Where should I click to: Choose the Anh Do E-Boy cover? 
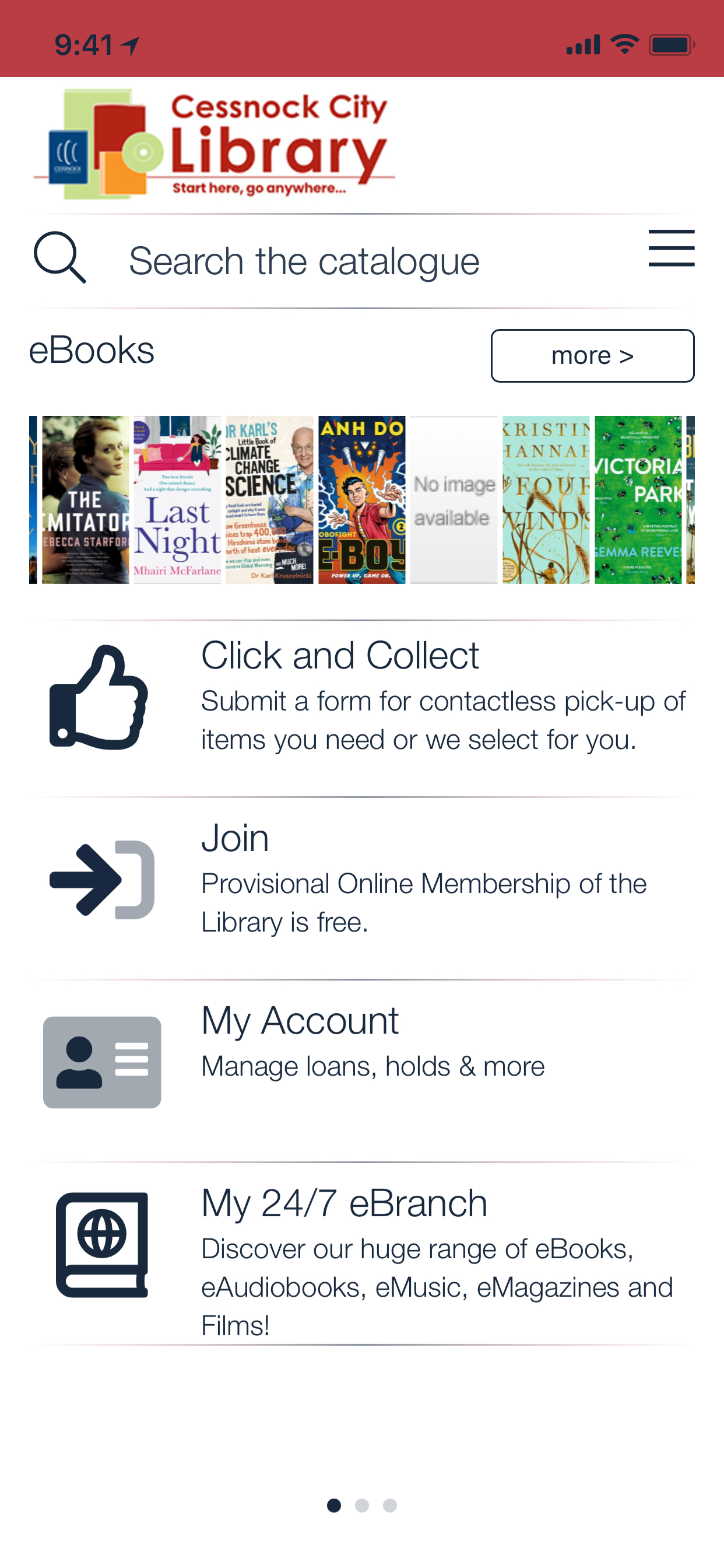361,500
